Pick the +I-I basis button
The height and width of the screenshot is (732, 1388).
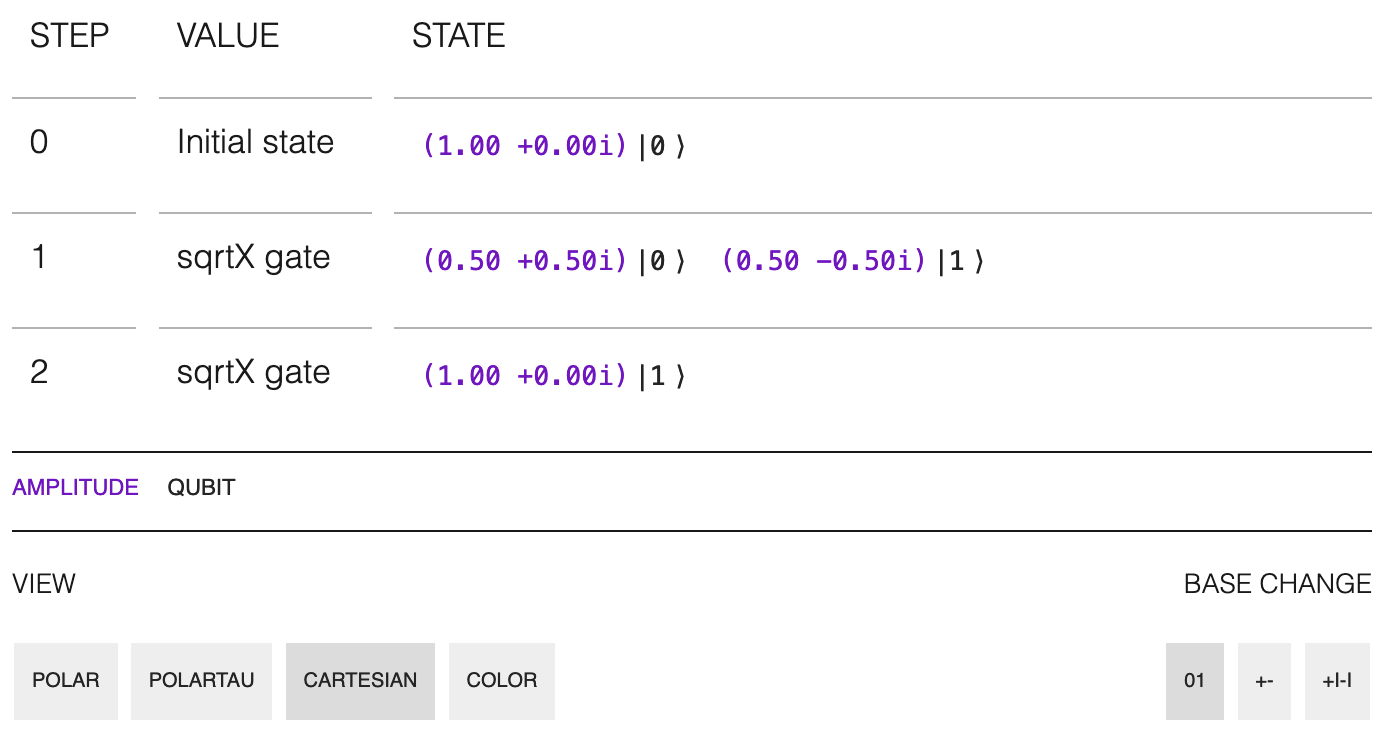[1337, 681]
